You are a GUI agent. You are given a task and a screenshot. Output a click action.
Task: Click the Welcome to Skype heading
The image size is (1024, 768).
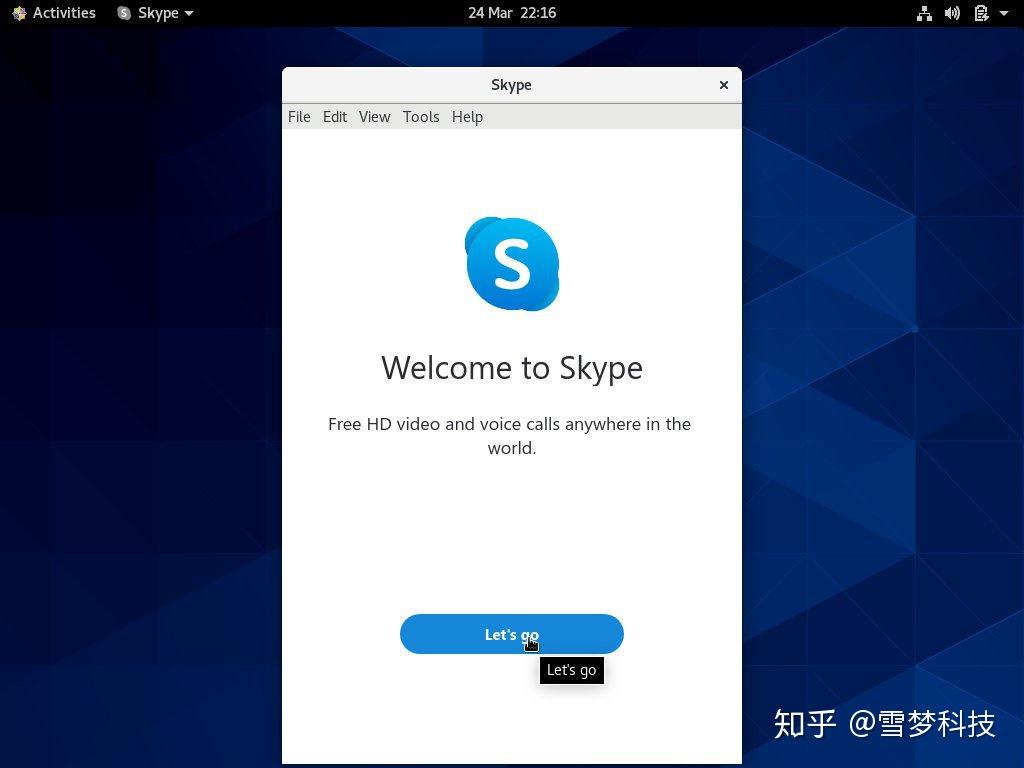pos(511,368)
